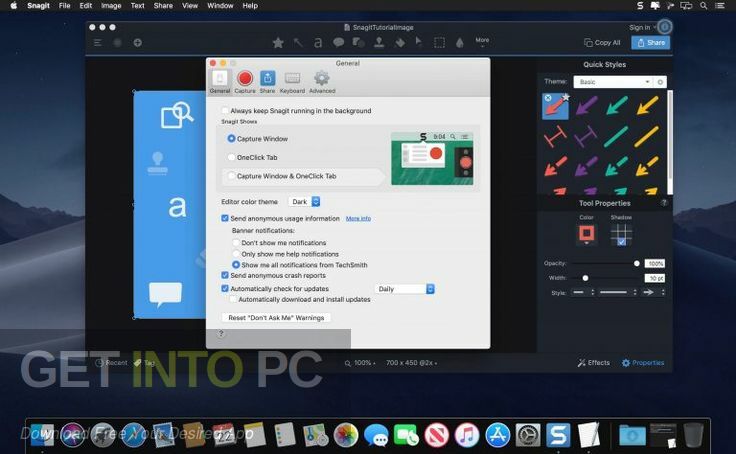Viewport: 736px width, 454px height.
Task: Open the theme settings gear in Quick Styles
Action: tap(660, 82)
